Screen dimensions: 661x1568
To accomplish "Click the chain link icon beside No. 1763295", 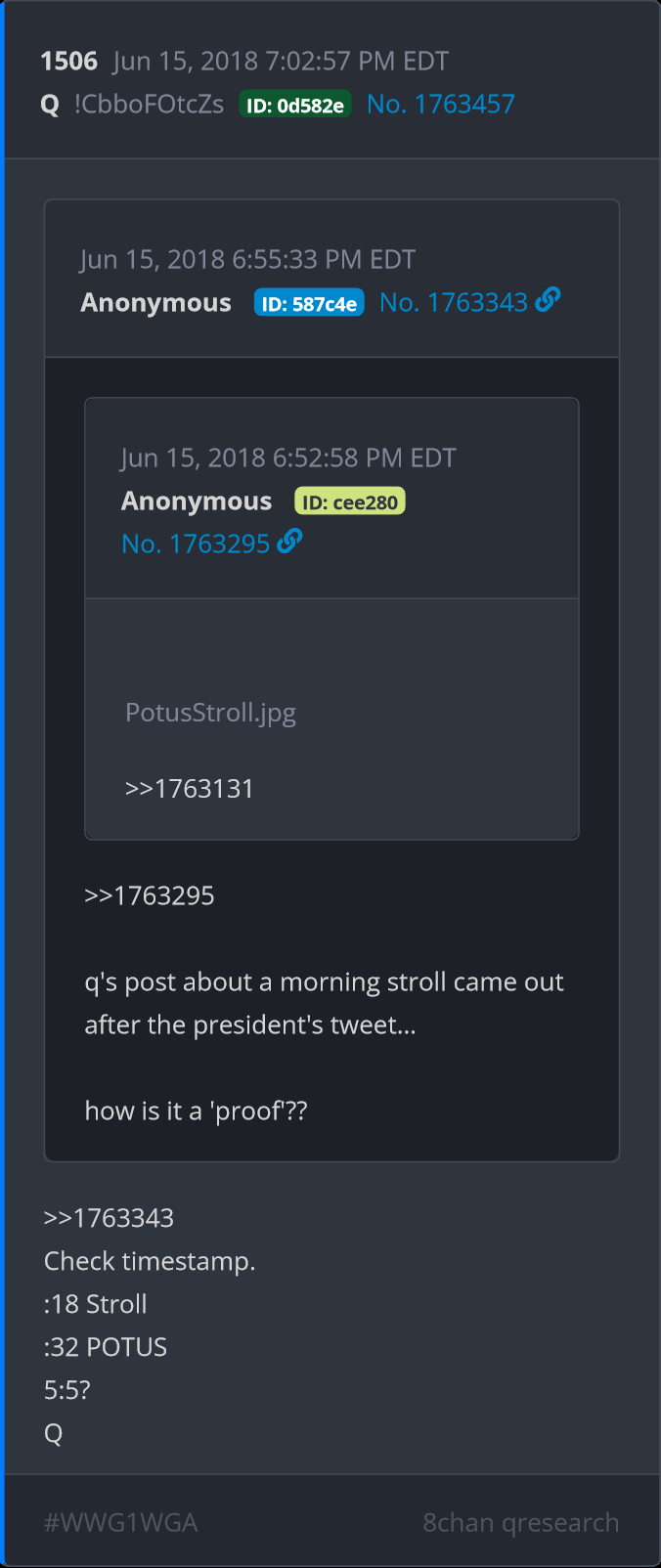I will coord(290,542).
